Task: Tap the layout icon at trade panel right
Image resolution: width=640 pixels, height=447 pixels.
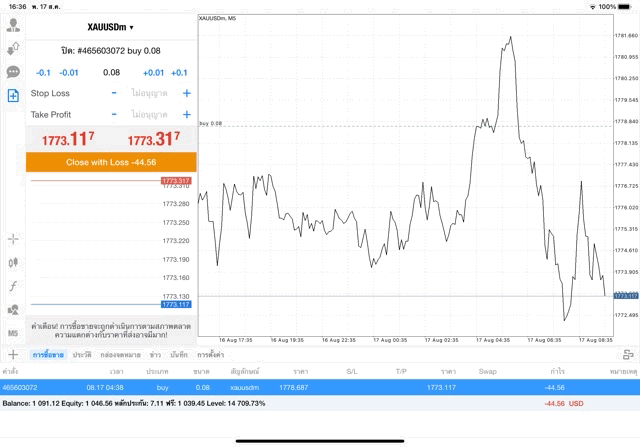Action: coord(628,354)
